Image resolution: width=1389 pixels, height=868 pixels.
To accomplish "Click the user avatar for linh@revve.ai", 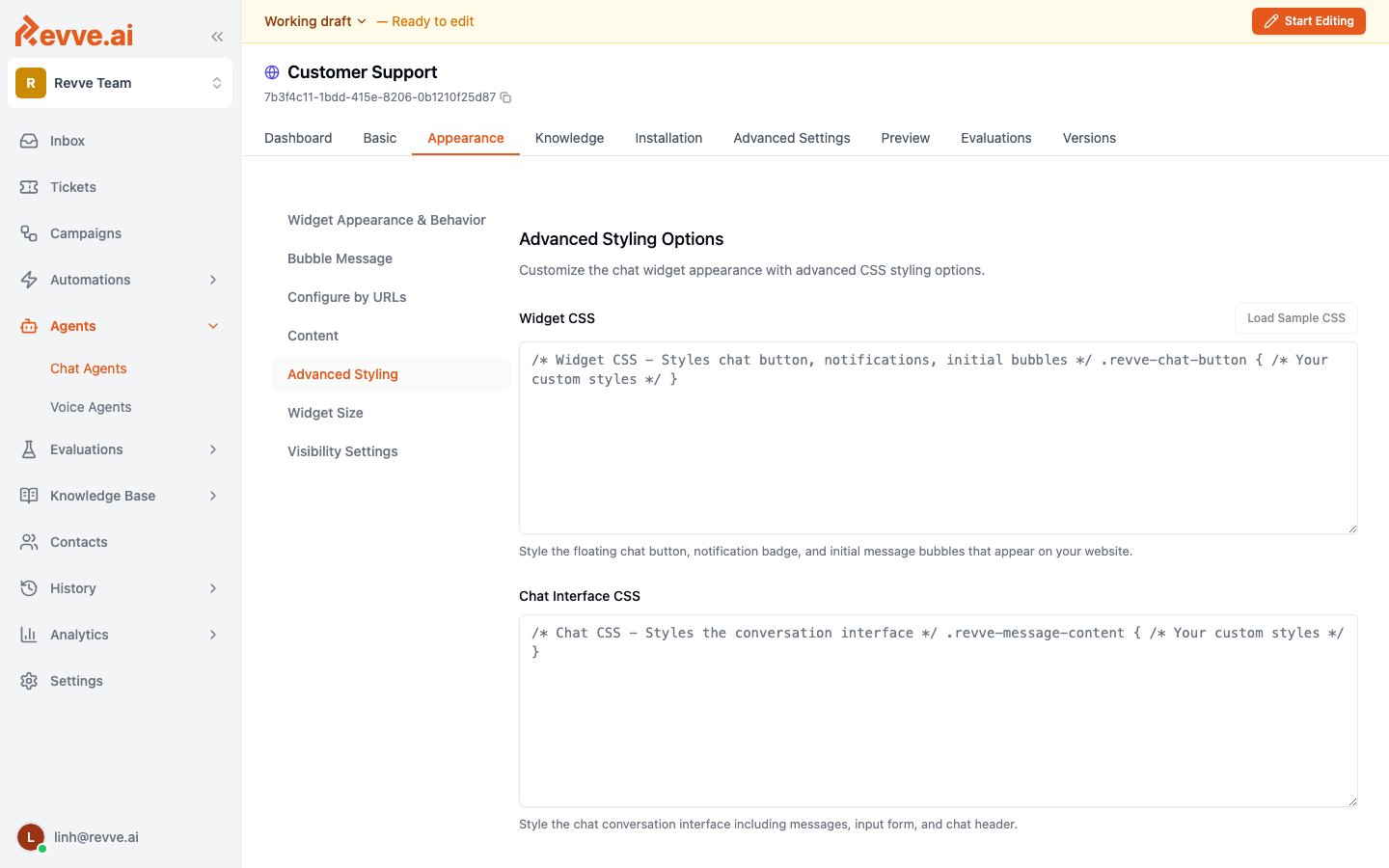I will click(x=31, y=837).
